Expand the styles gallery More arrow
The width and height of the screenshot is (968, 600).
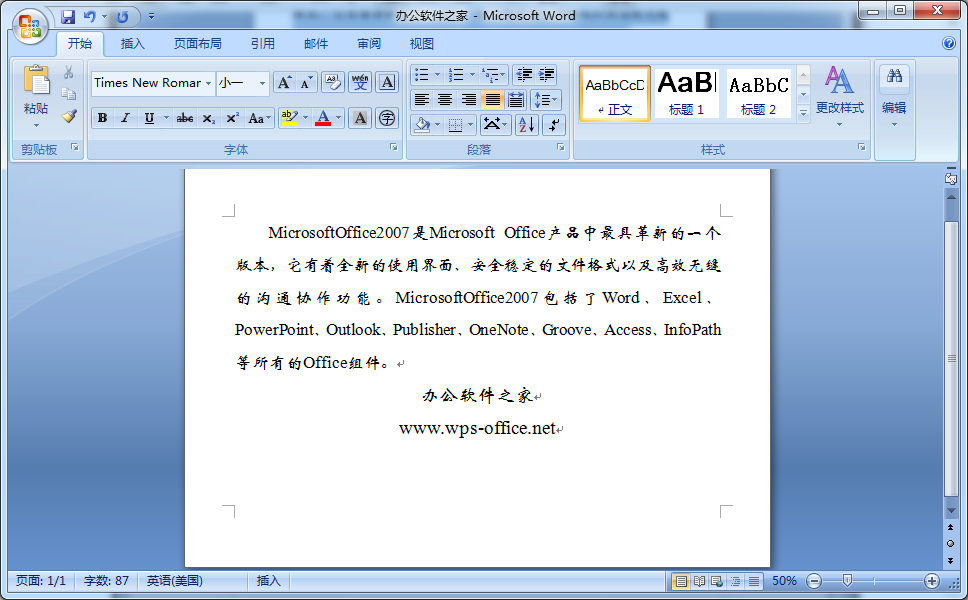[803, 113]
